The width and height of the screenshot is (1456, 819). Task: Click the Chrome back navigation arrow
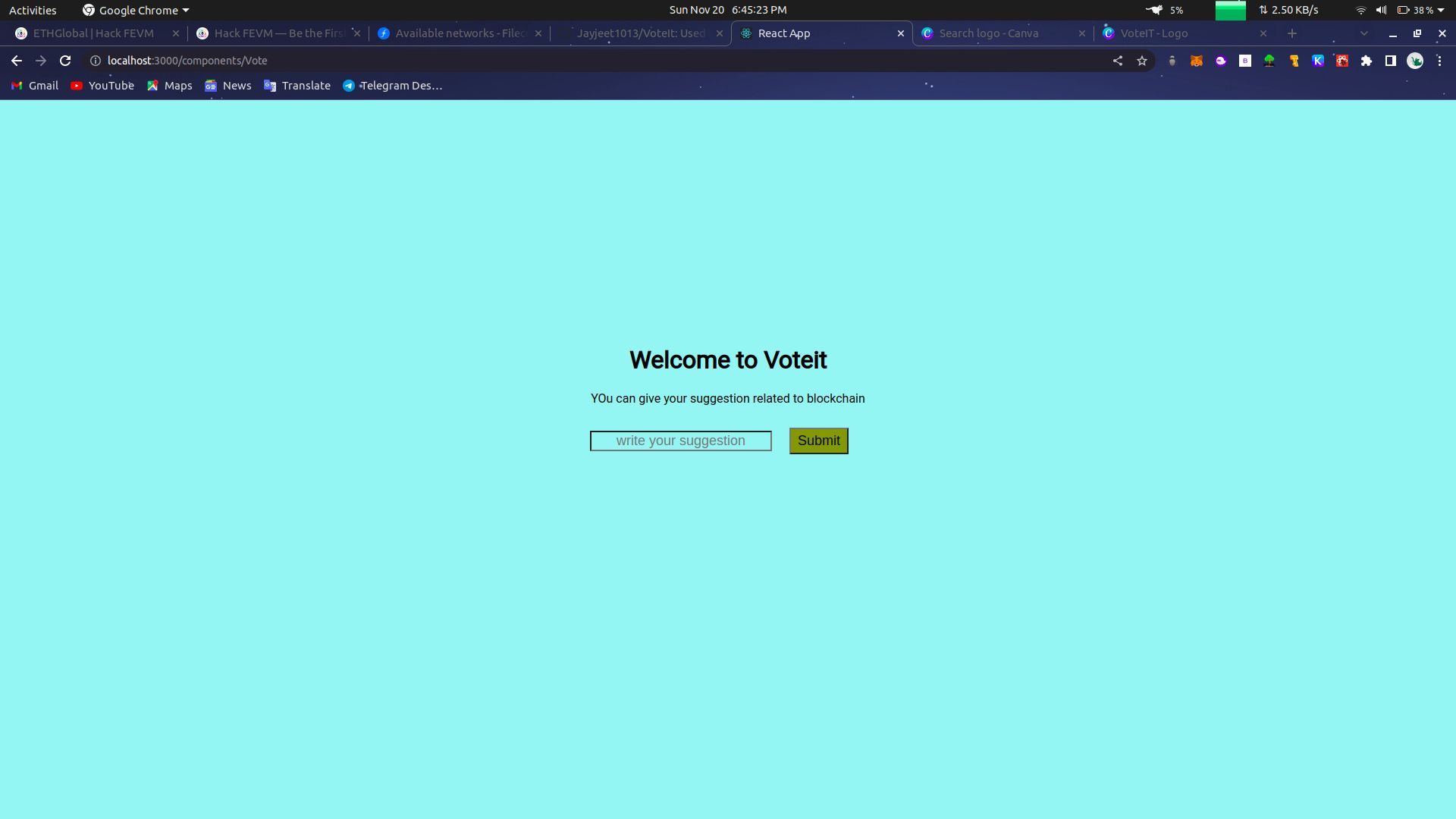click(x=15, y=60)
